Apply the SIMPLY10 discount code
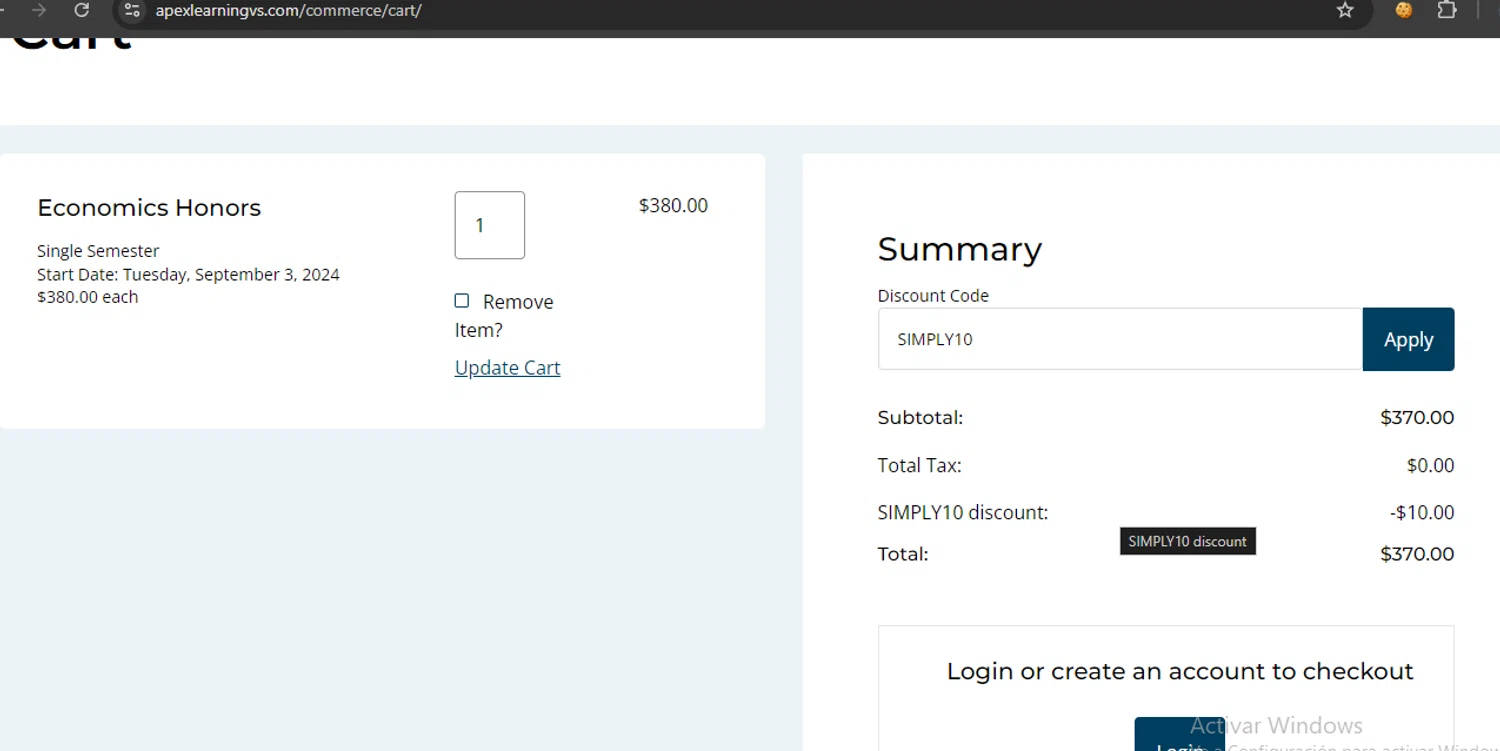The width and height of the screenshot is (1500, 751). [x=1408, y=340]
